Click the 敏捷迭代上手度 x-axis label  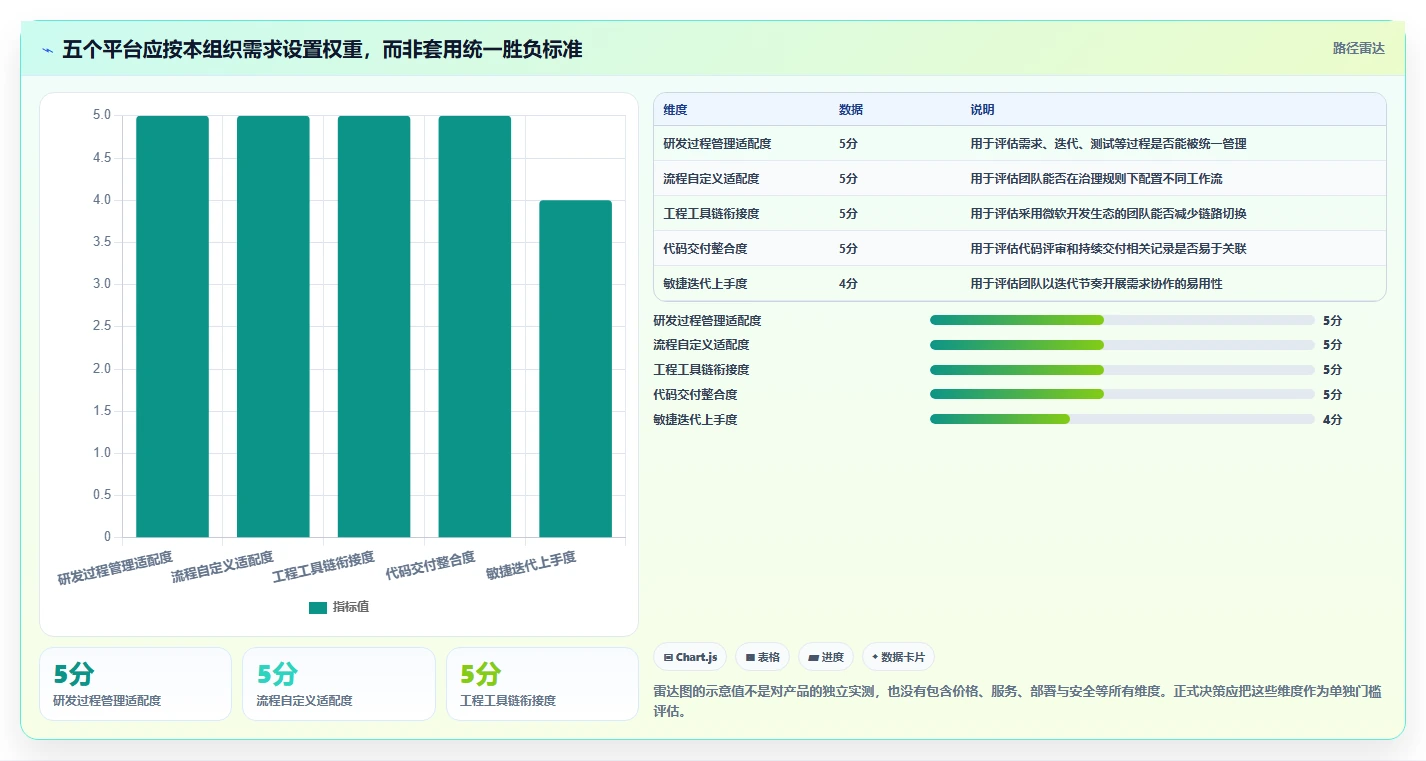point(531,565)
